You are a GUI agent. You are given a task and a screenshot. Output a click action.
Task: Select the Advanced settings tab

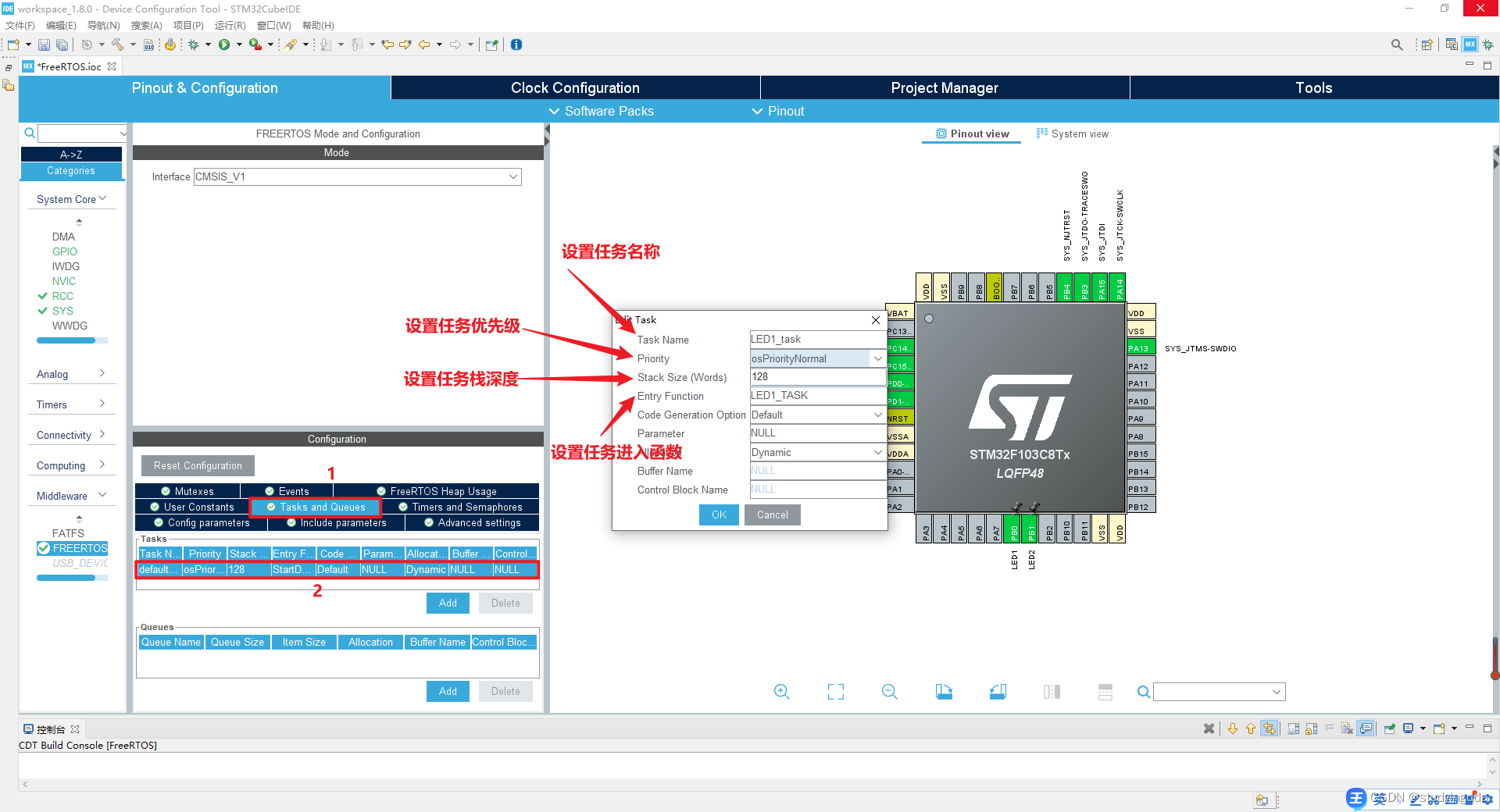[x=473, y=522]
